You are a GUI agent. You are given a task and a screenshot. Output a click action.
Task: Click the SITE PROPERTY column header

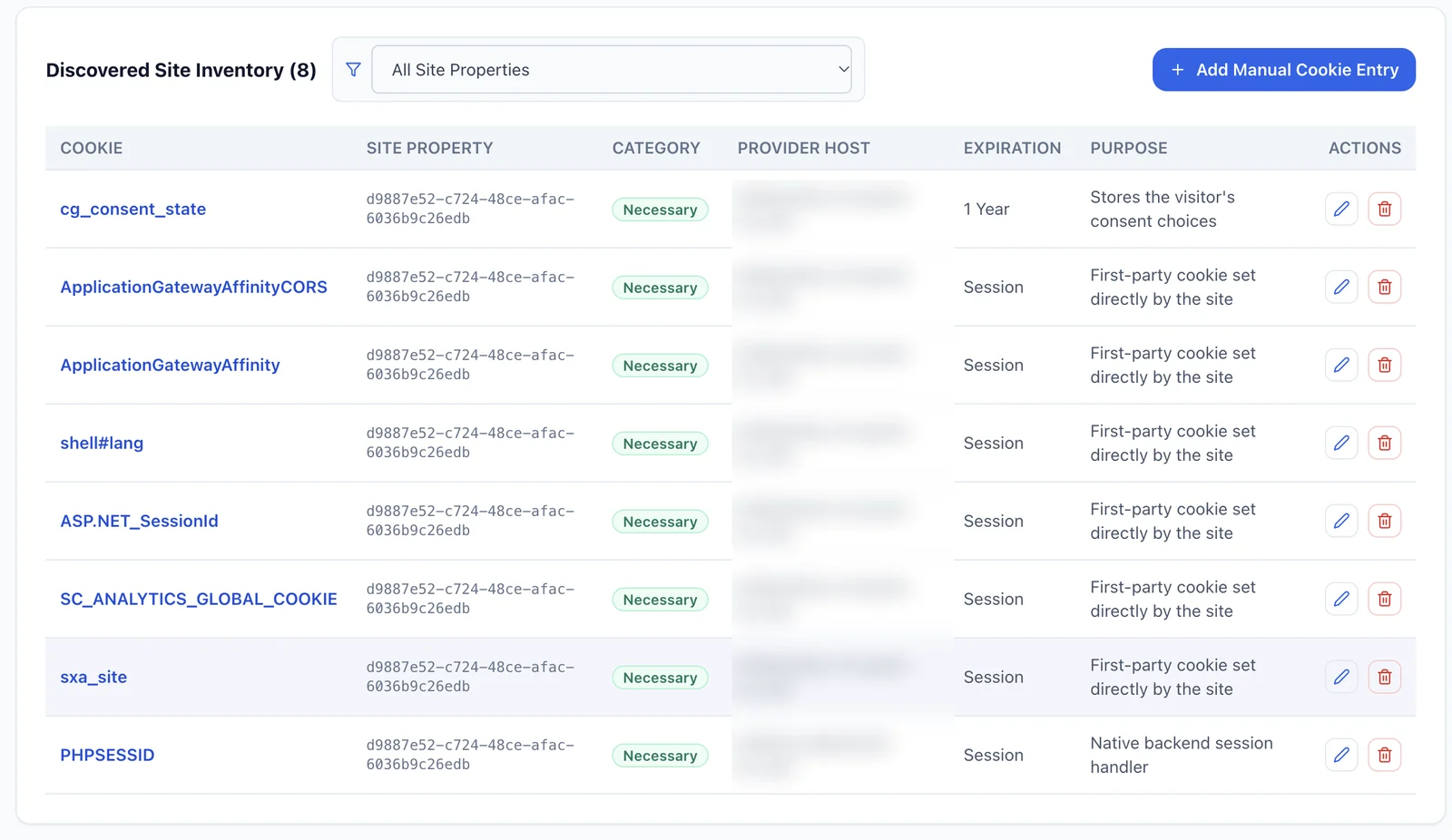coord(430,148)
